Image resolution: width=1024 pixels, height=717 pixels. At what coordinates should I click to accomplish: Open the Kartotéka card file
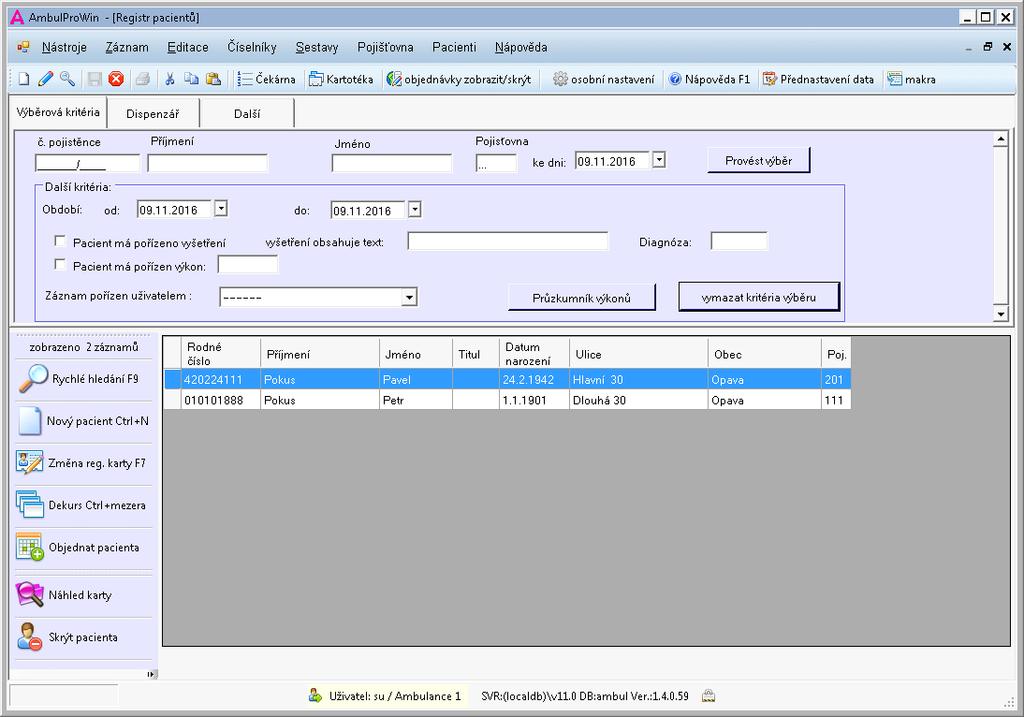pyautogui.click(x=341, y=79)
